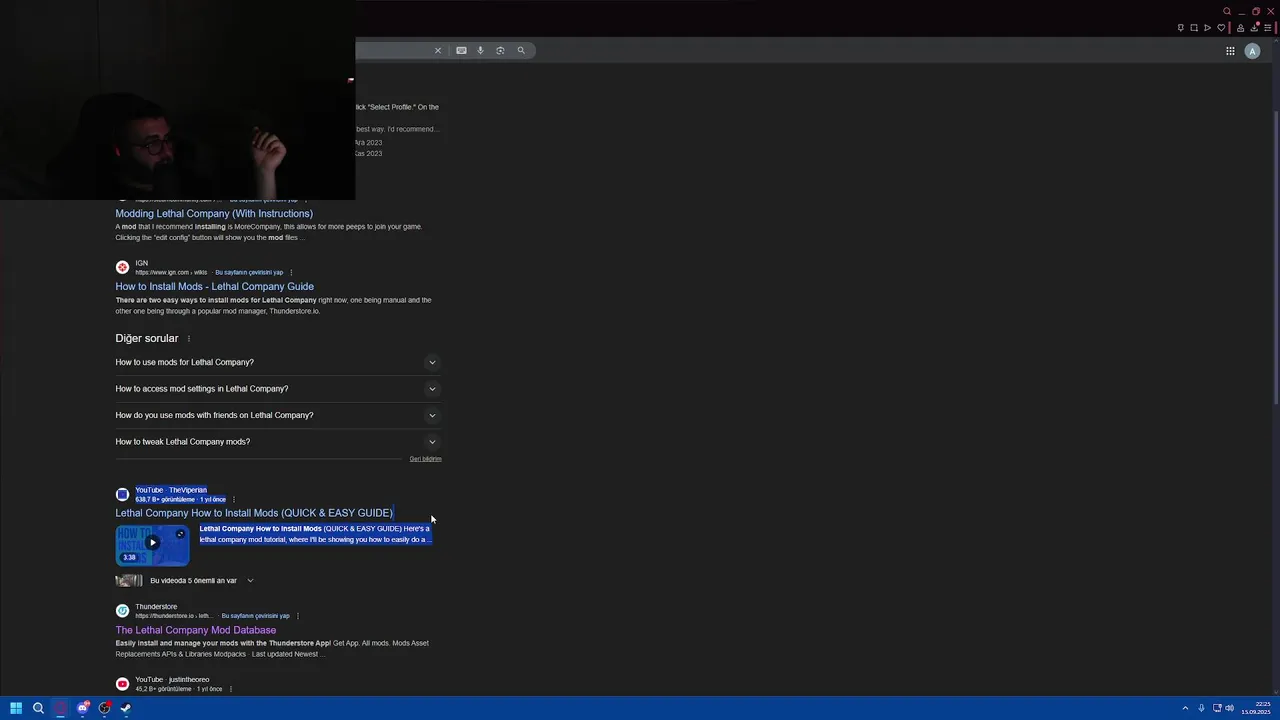Click the browser pin toolbar icon
The height and width of the screenshot is (720, 1280).
[x=1181, y=28]
